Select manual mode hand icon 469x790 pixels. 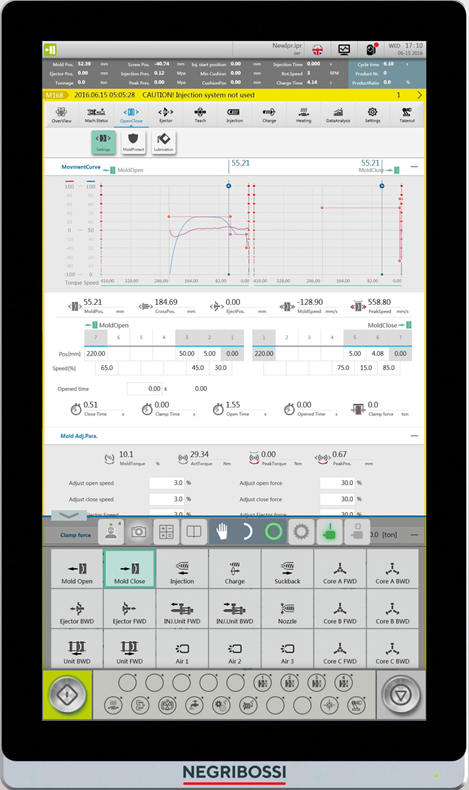point(222,532)
